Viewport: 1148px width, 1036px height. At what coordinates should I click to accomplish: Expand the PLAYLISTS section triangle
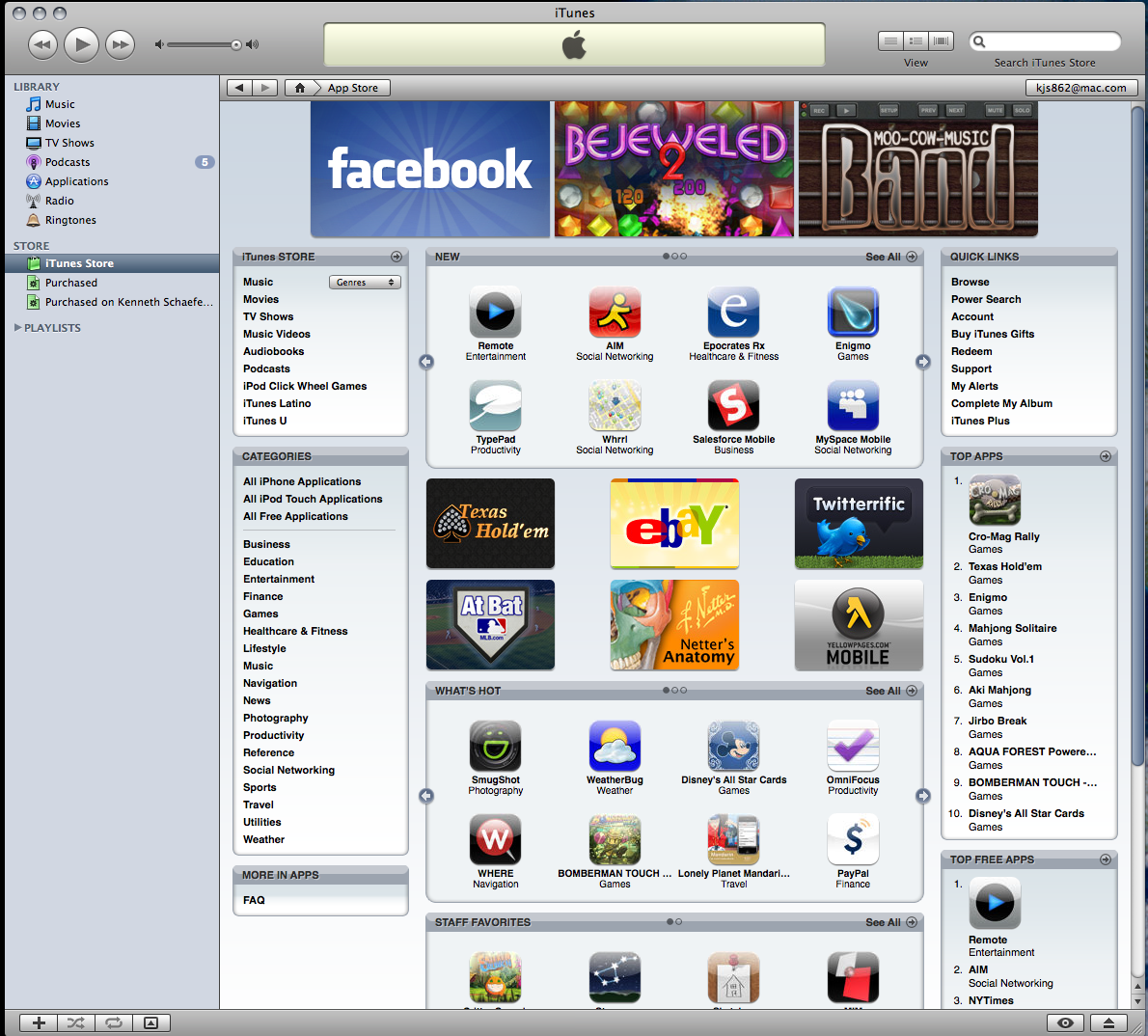[x=17, y=327]
